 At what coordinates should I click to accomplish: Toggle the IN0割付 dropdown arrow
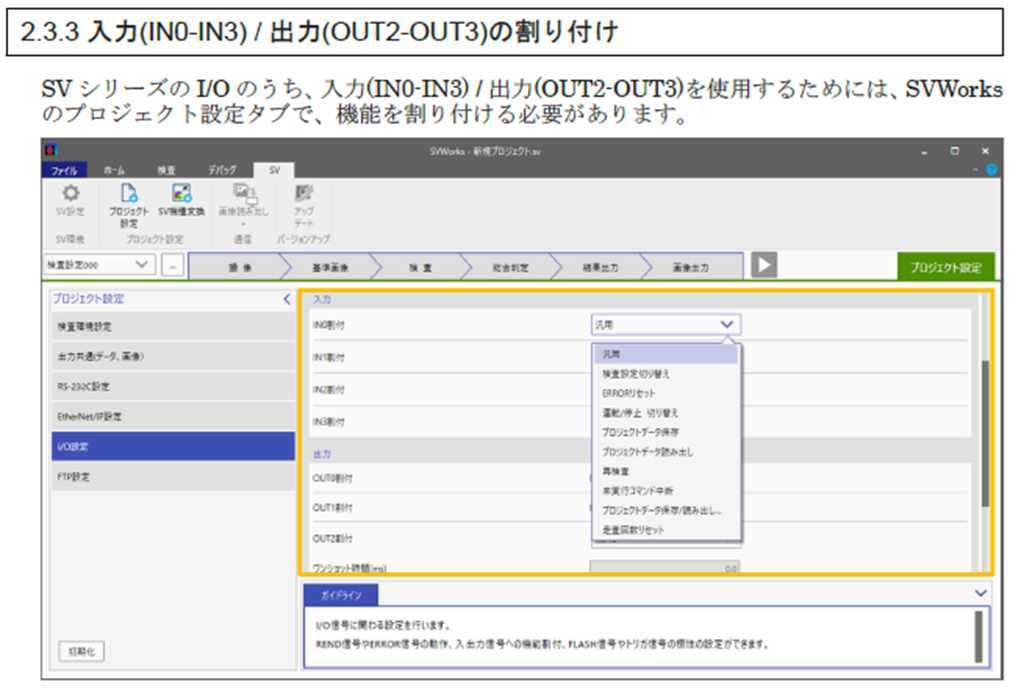point(727,325)
